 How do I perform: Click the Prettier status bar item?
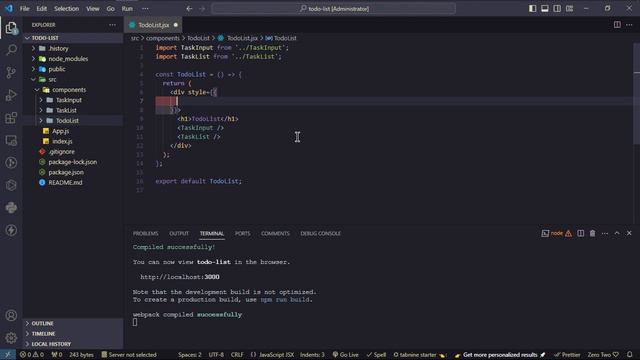[x=567, y=355]
